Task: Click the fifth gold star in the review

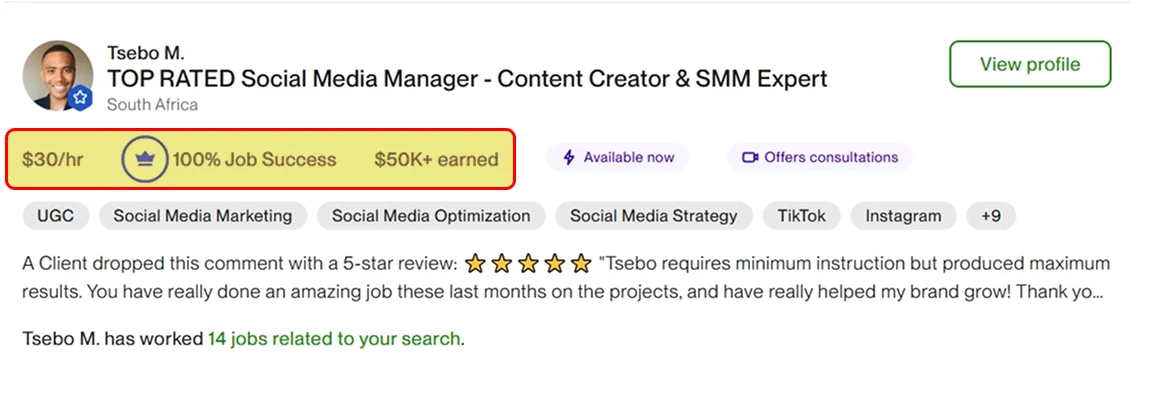Action: click(x=581, y=264)
